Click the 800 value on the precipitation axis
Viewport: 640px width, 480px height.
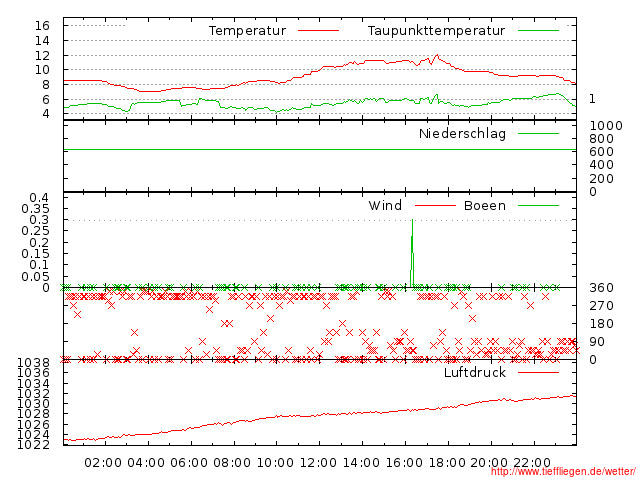coord(602,139)
